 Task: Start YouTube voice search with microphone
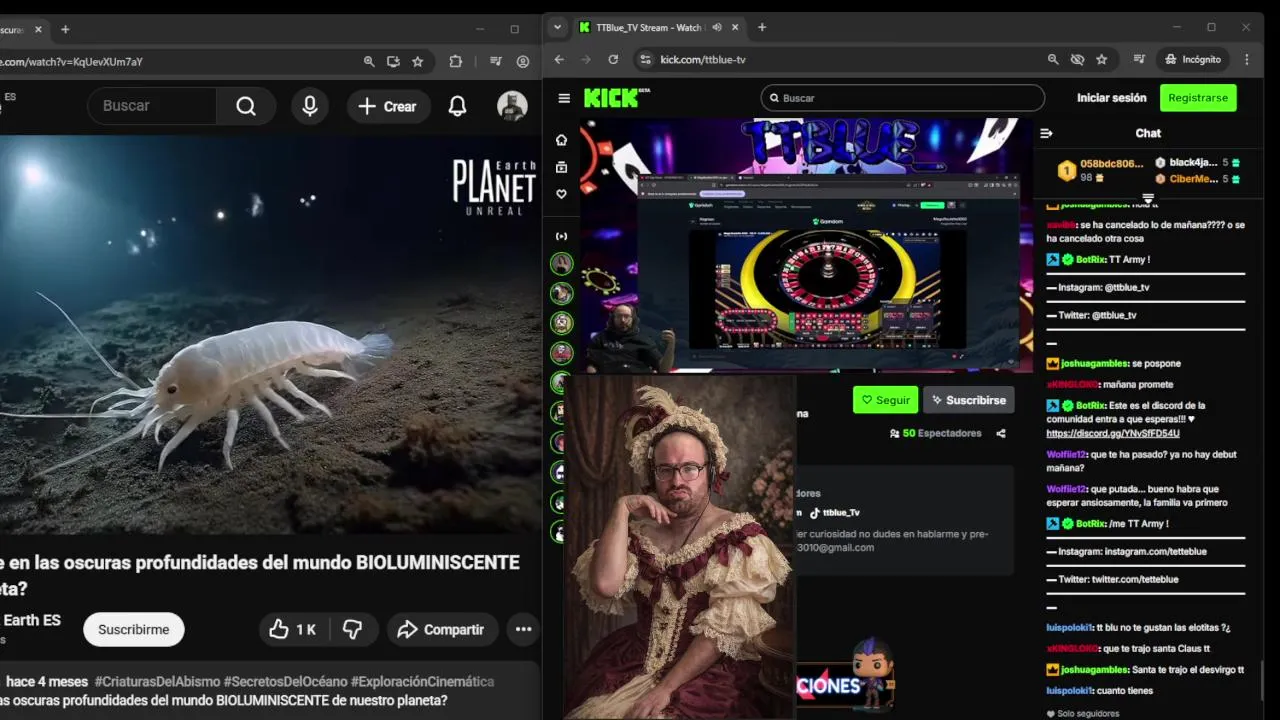click(310, 106)
